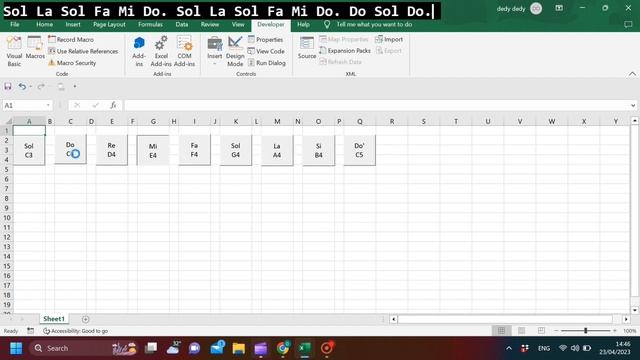
Task: Play the Sol G4 button
Action: pyautogui.click(x=236, y=150)
